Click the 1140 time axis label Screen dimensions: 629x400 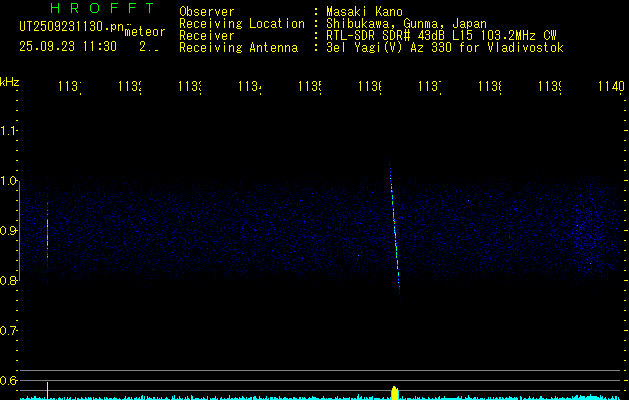[609, 87]
